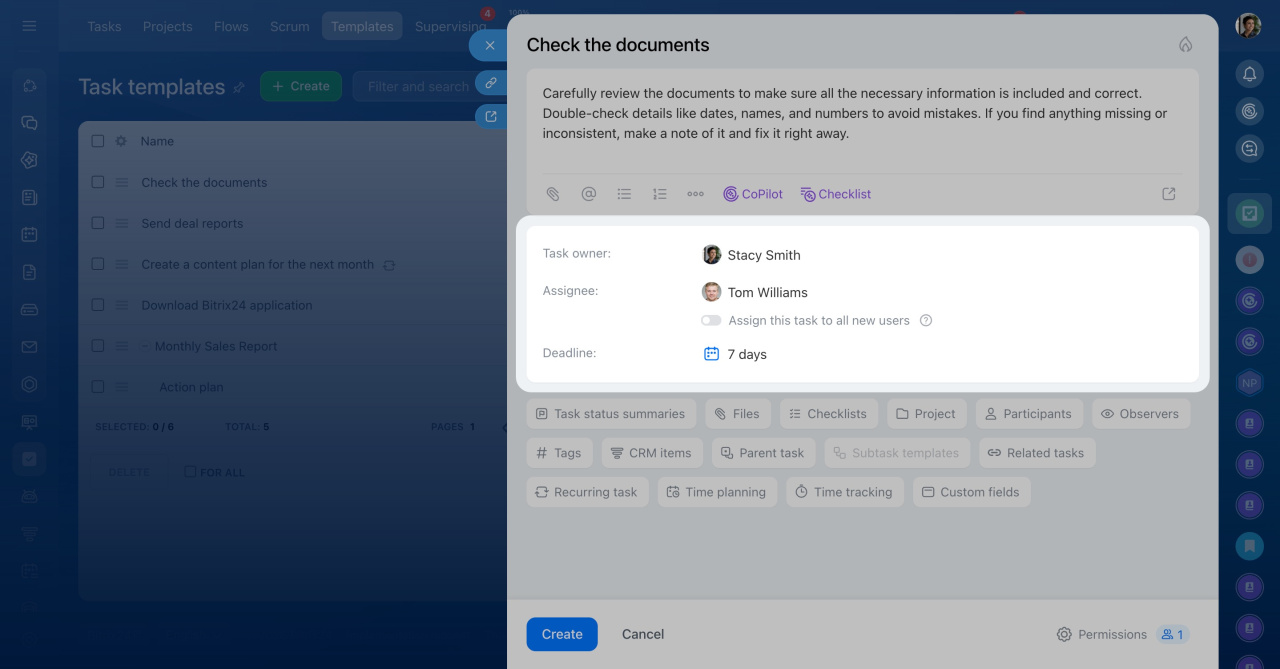
Task: Select checkbox for Create a content plan row
Action: pyautogui.click(x=98, y=264)
